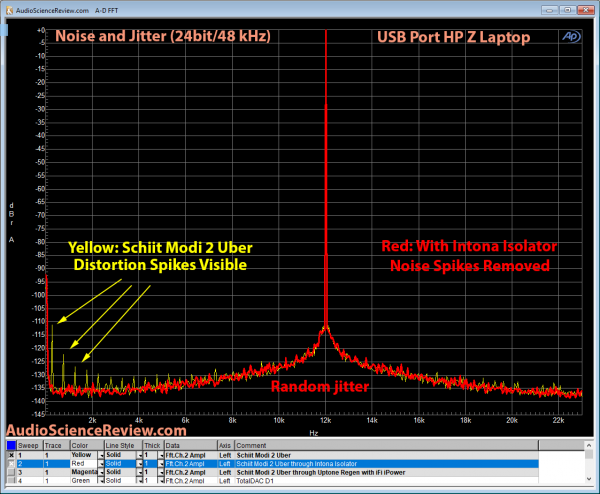Screen dimensions: 600x494
Task: Click legend scrollbar up arrow
Action: [x=589, y=445]
